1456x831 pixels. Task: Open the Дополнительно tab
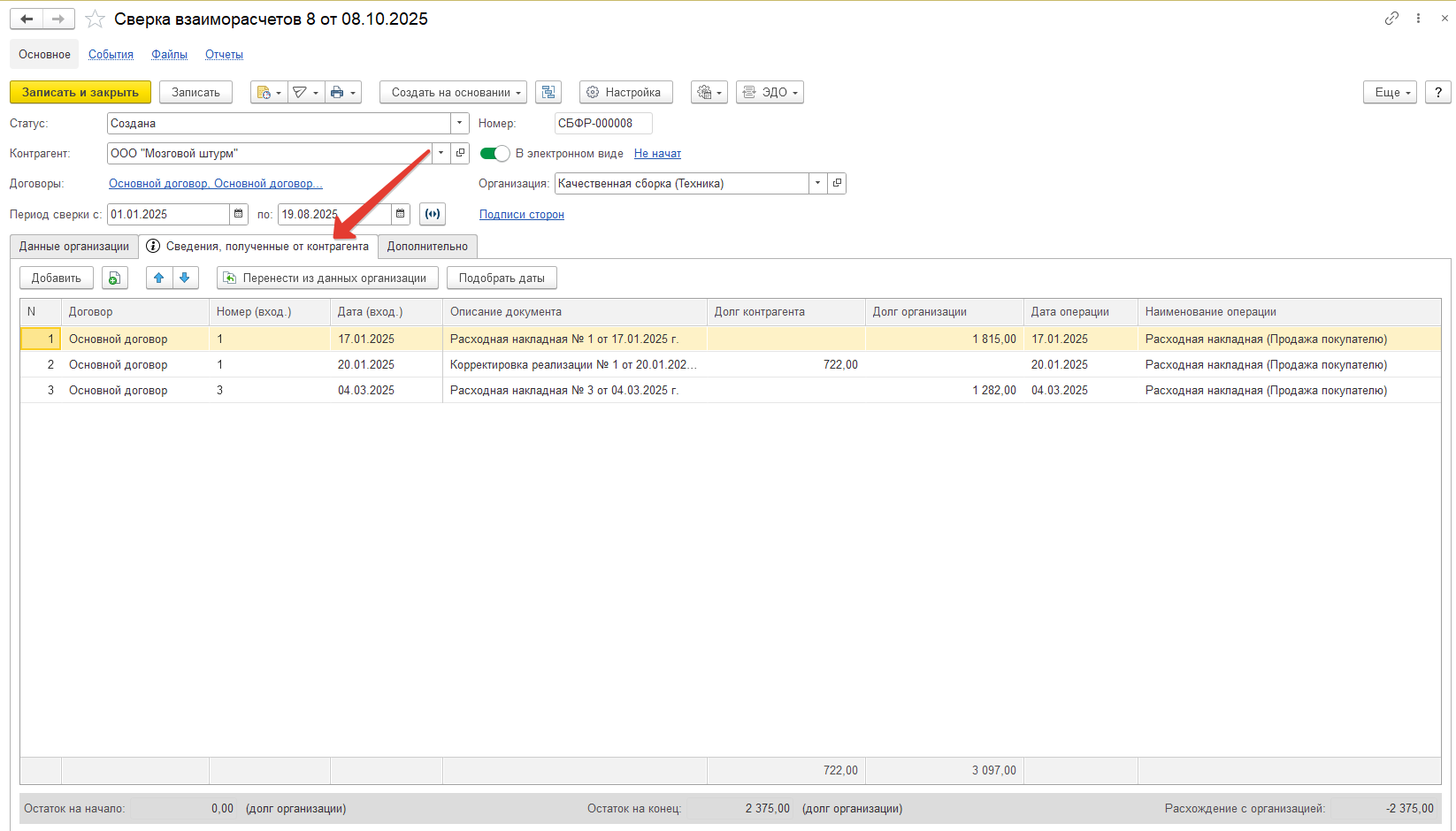click(427, 247)
